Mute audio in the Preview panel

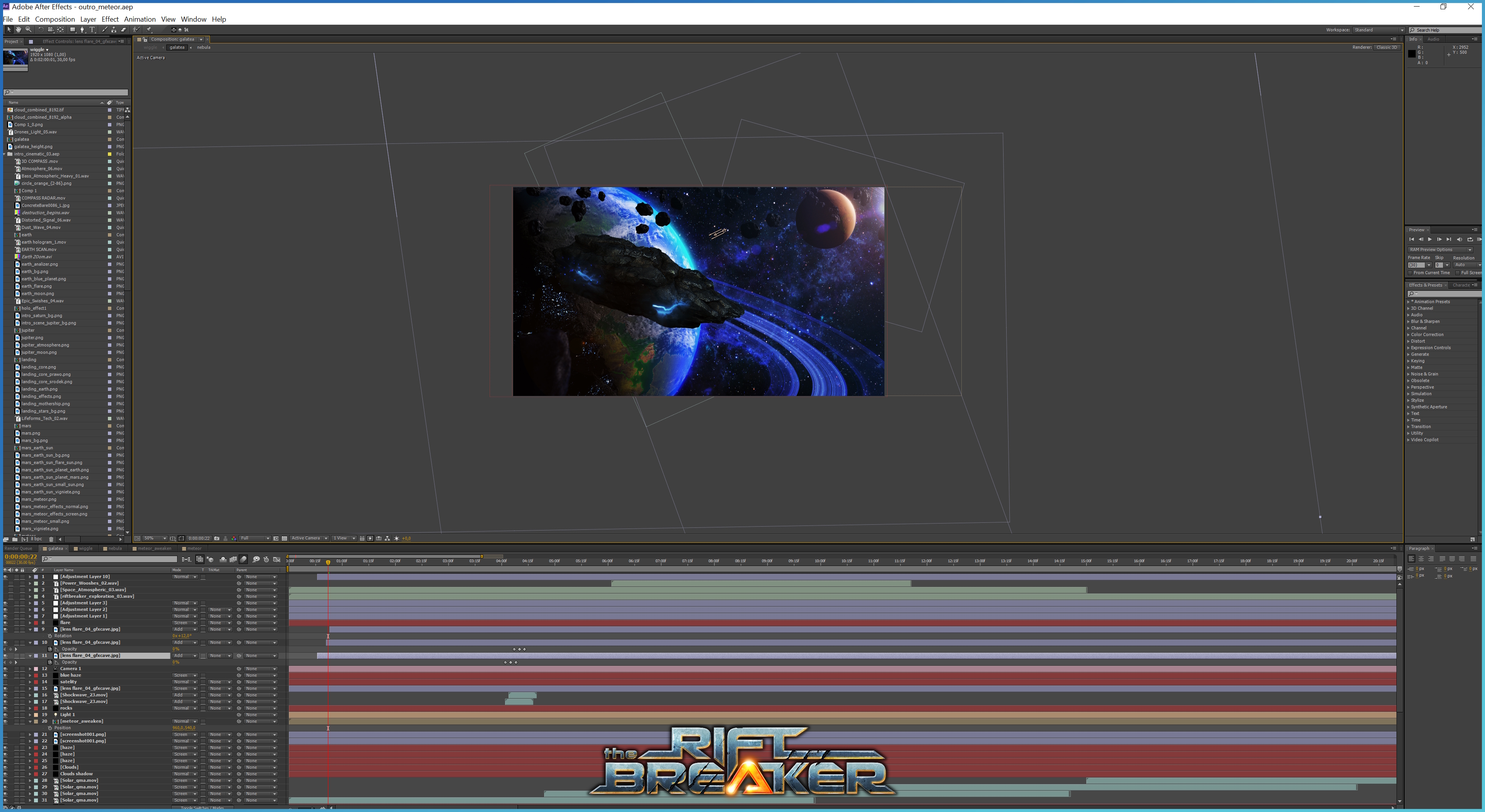point(1459,239)
